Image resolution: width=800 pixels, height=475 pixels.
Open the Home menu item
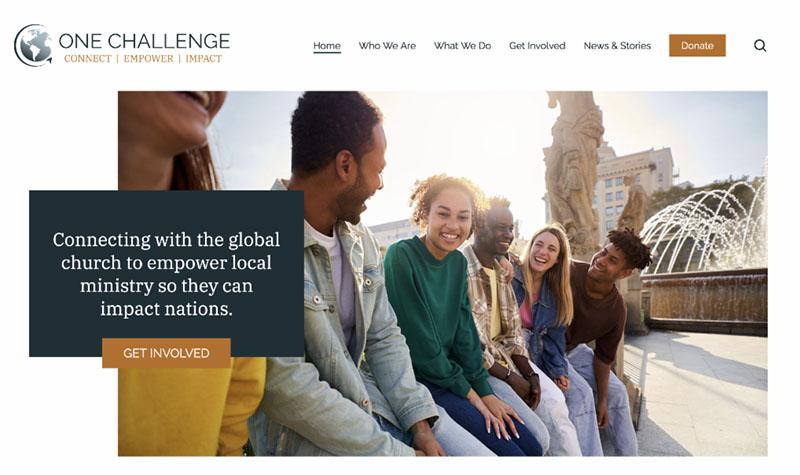[327, 45]
